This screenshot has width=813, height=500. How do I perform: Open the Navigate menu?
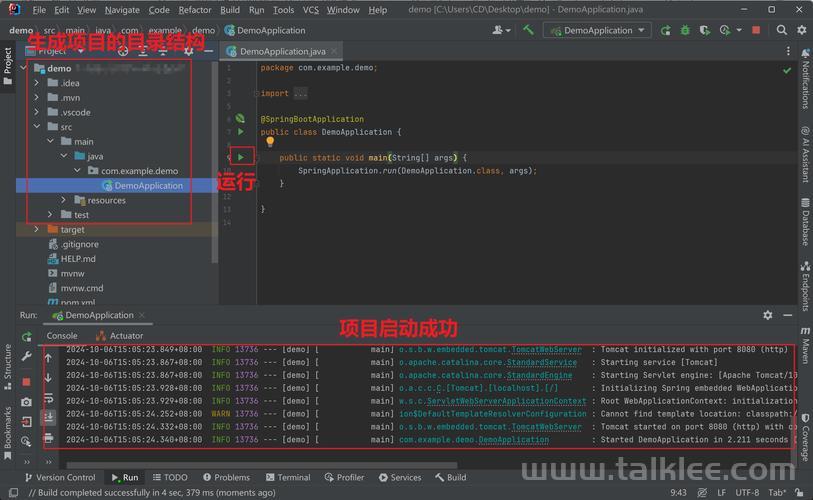[122, 10]
